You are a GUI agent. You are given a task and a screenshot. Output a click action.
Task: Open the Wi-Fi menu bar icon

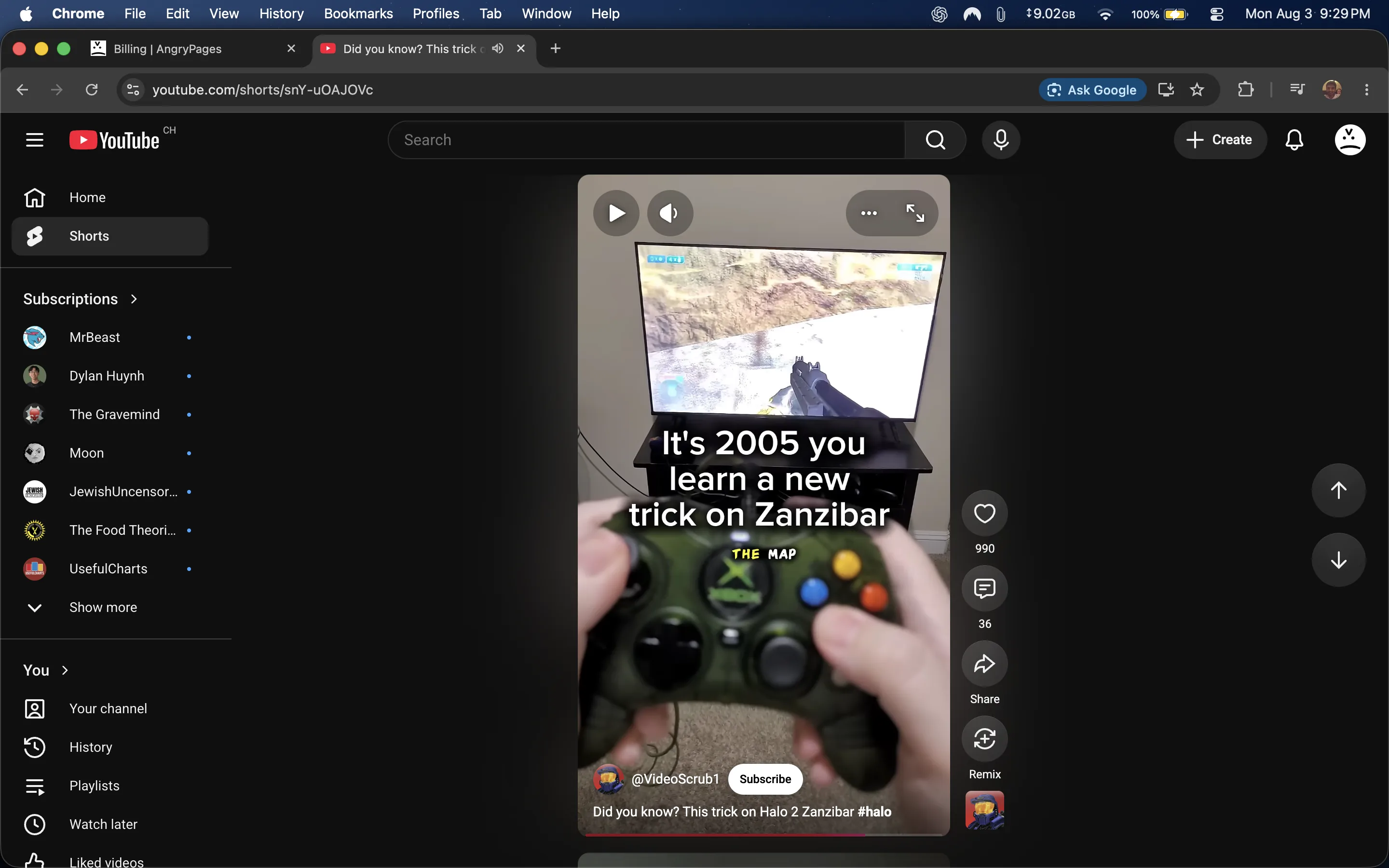[x=1105, y=14]
